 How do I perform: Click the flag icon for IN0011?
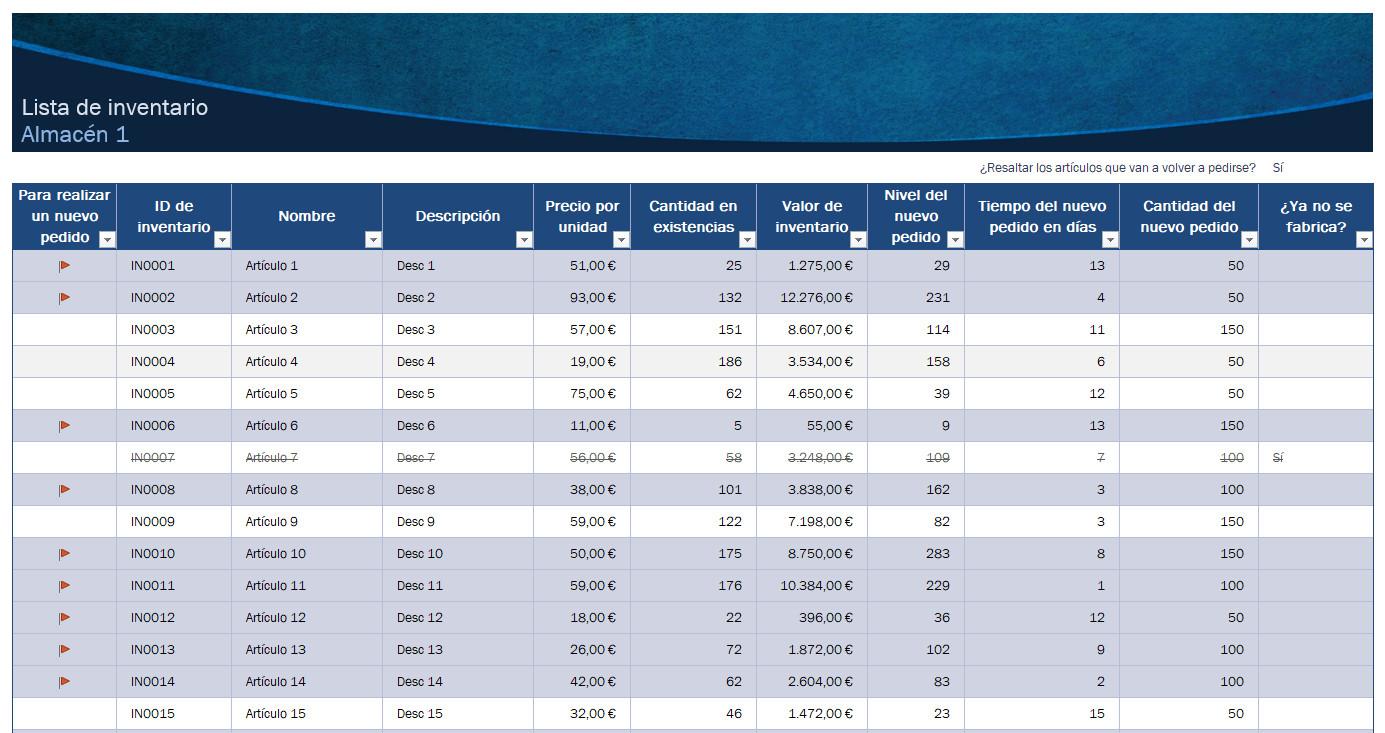[64, 586]
